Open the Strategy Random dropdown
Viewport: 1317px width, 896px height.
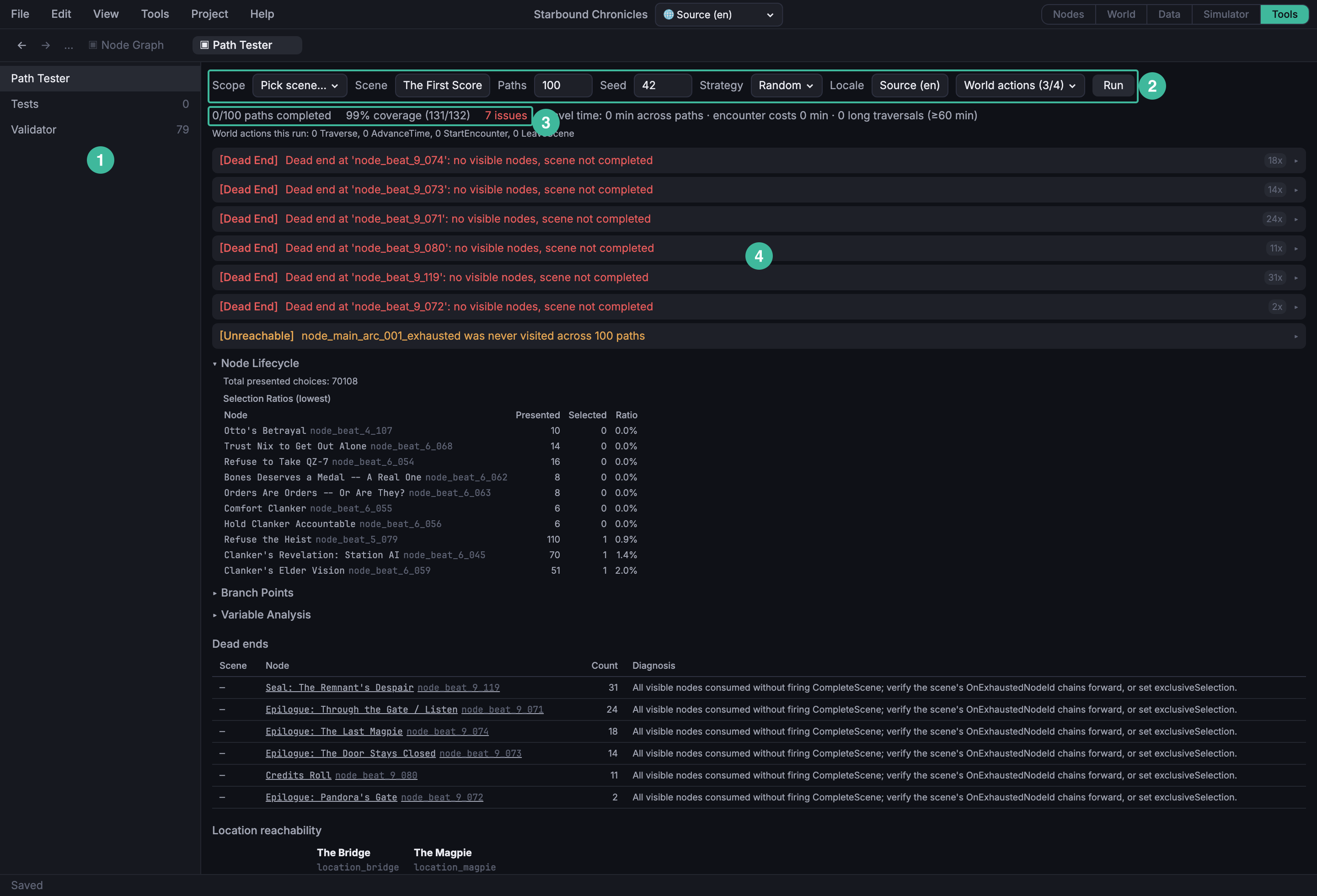pos(786,85)
